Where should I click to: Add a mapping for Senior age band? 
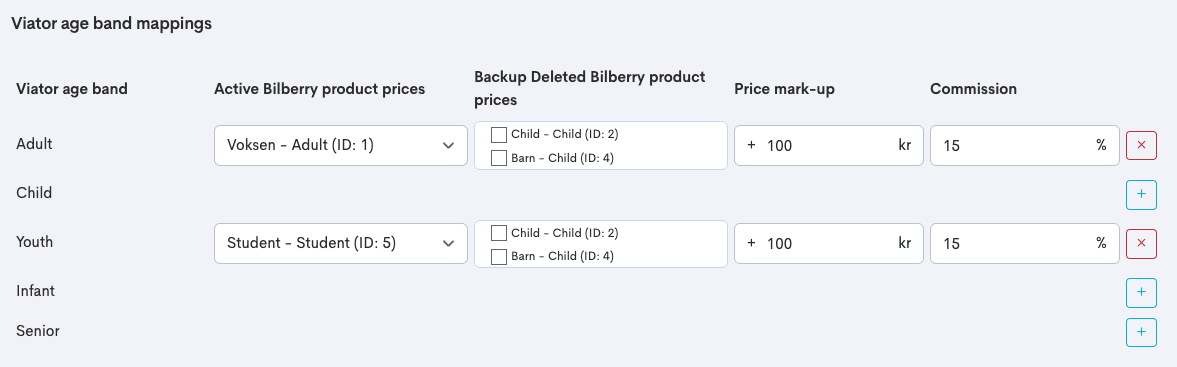tap(1141, 332)
